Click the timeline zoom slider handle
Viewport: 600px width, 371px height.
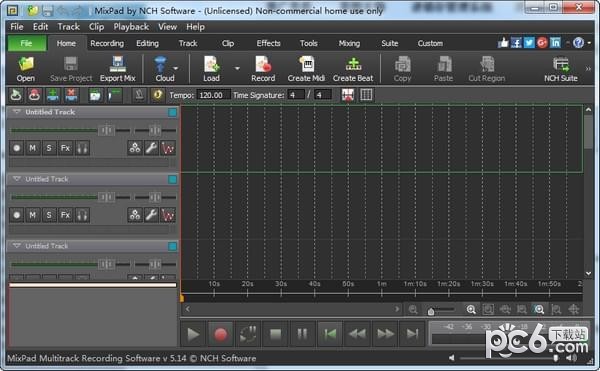click(x=431, y=311)
